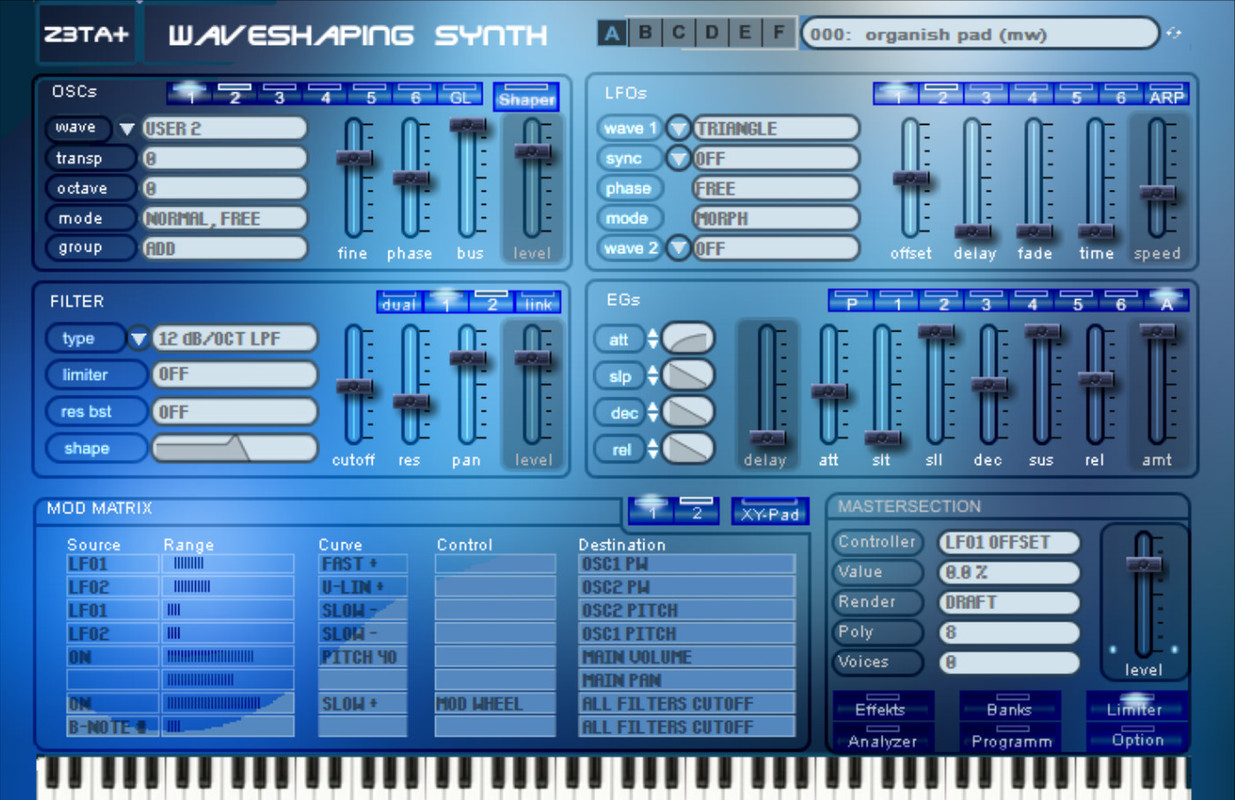Toggle the filter link button
1235x800 pixels.
(x=538, y=301)
